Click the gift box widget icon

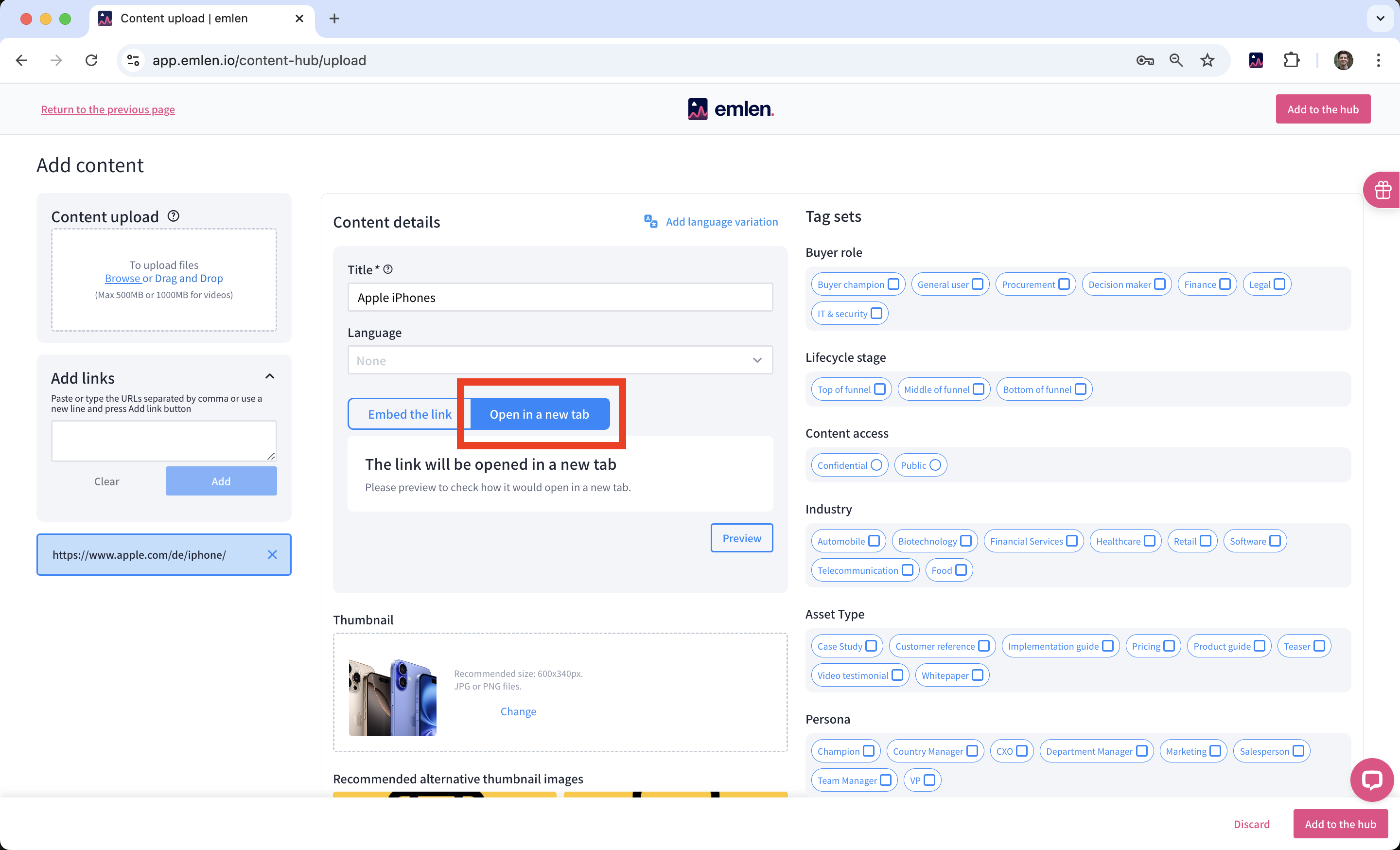click(1382, 189)
